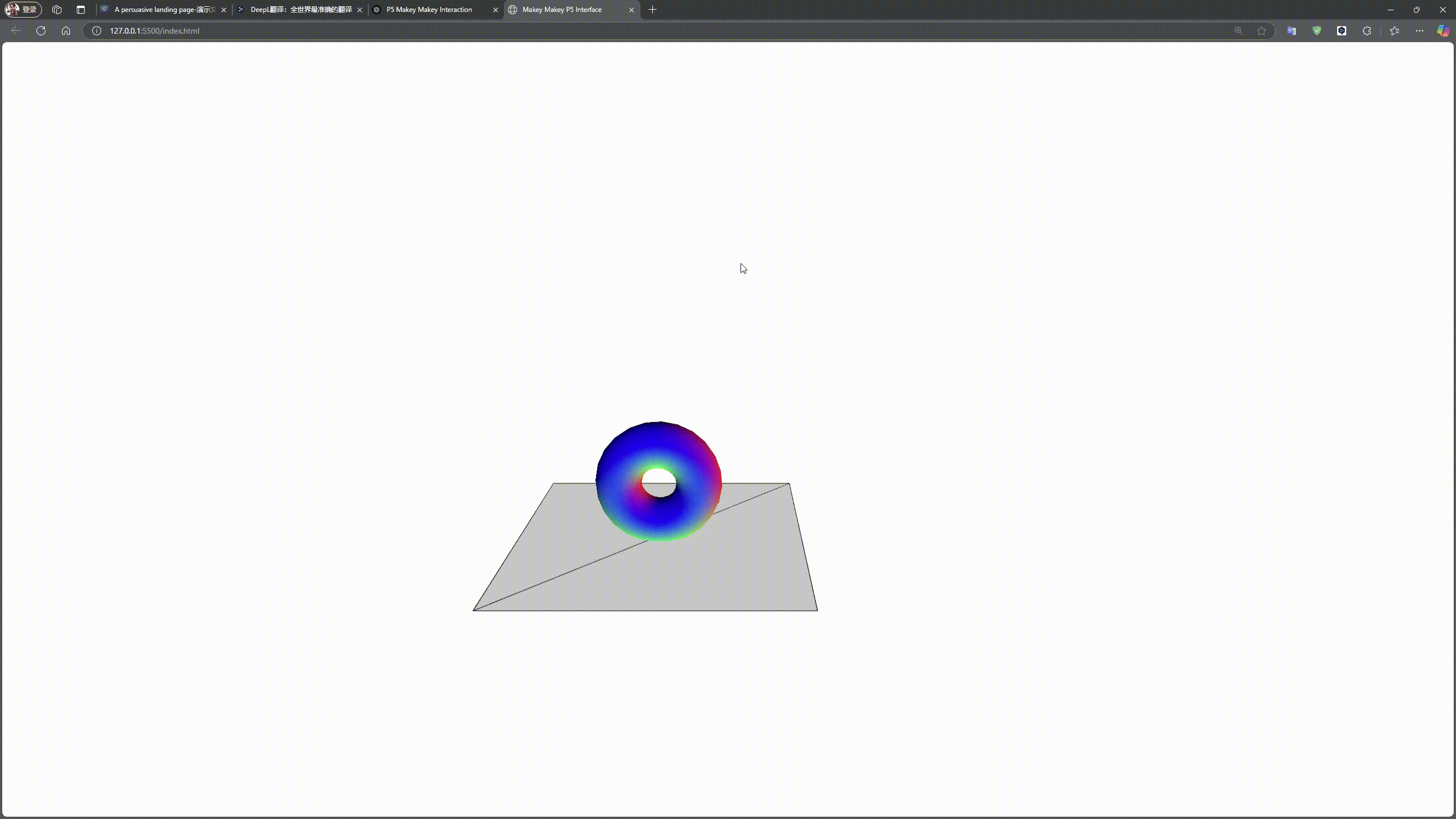Open the Extensions puzzle piece menu
The width and height of the screenshot is (1456, 819).
click(x=1366, y=31)
